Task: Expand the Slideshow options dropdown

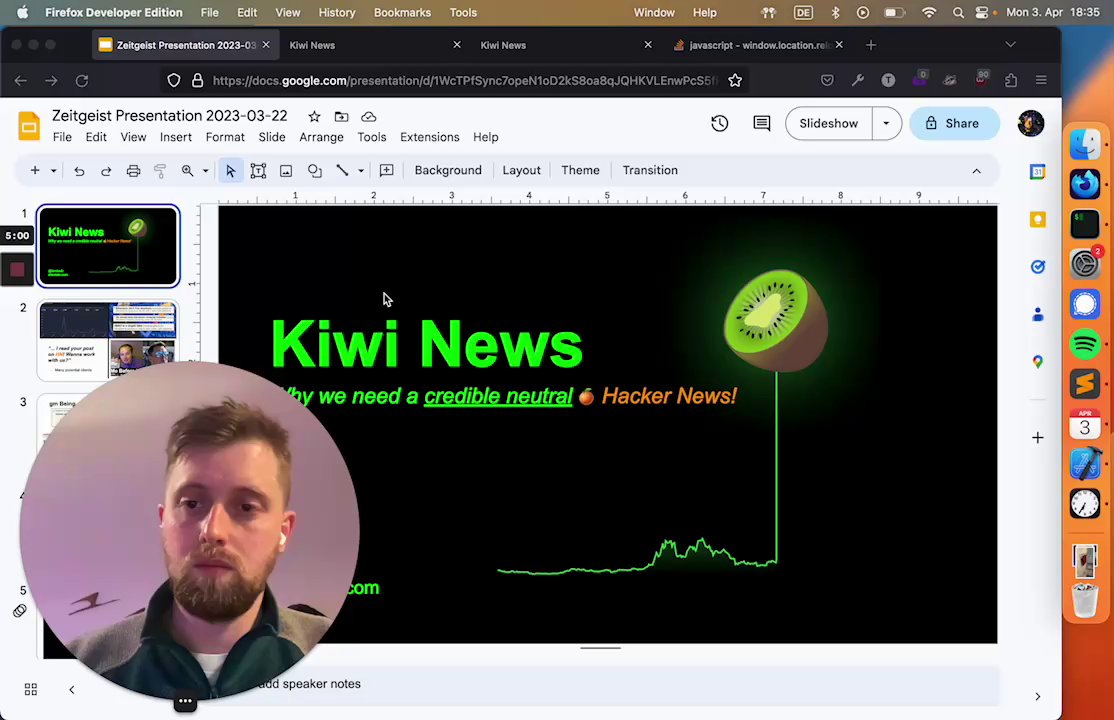Action: (x=886, y=124)
